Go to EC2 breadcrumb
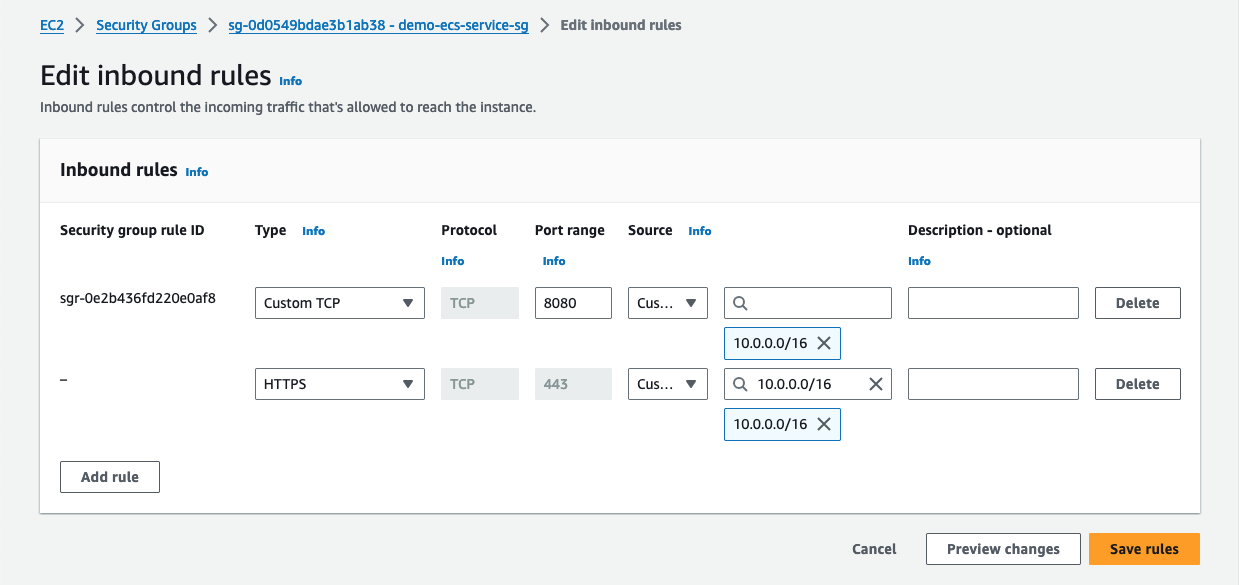 (x=52, y=25)
